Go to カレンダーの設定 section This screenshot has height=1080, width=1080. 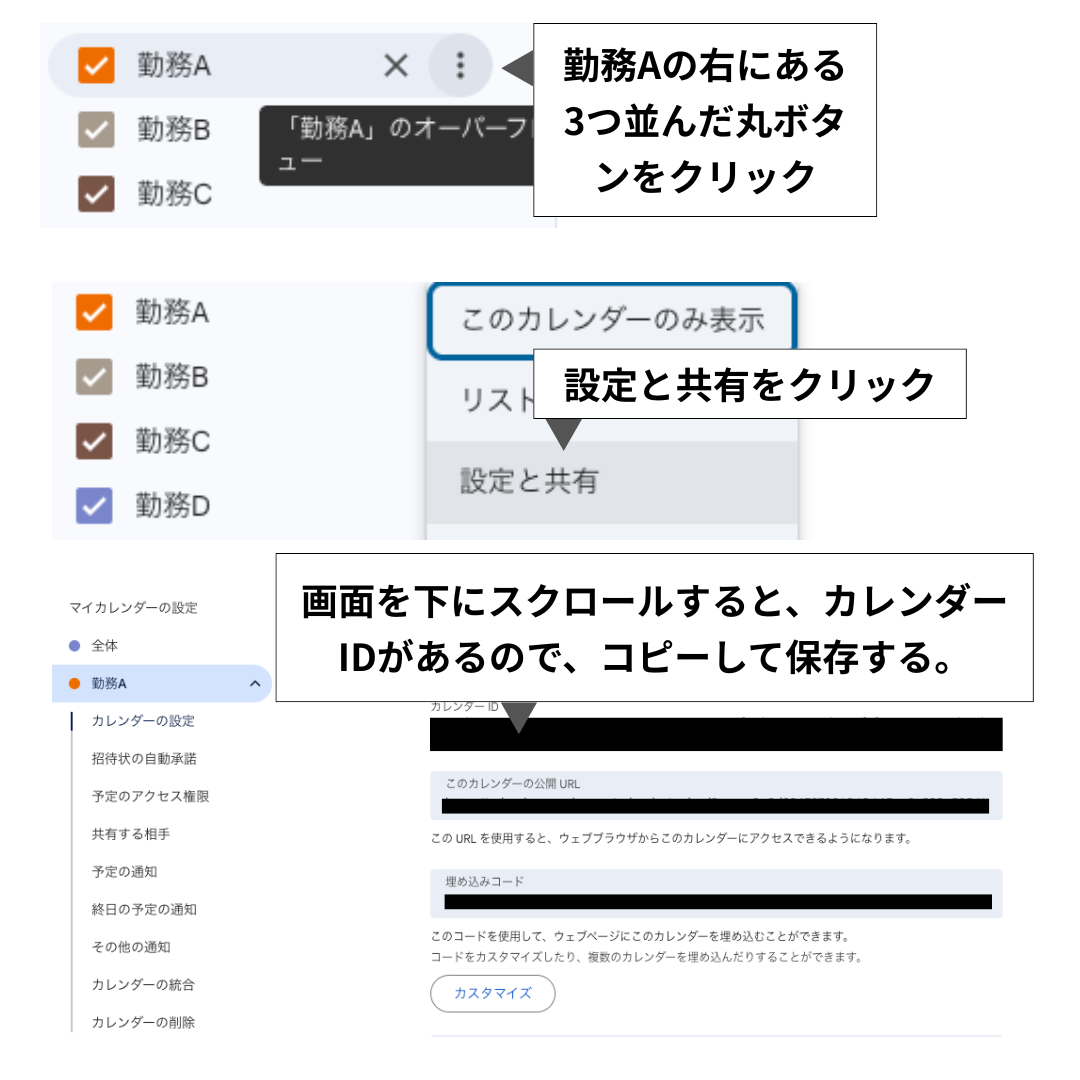pos(143,720)
